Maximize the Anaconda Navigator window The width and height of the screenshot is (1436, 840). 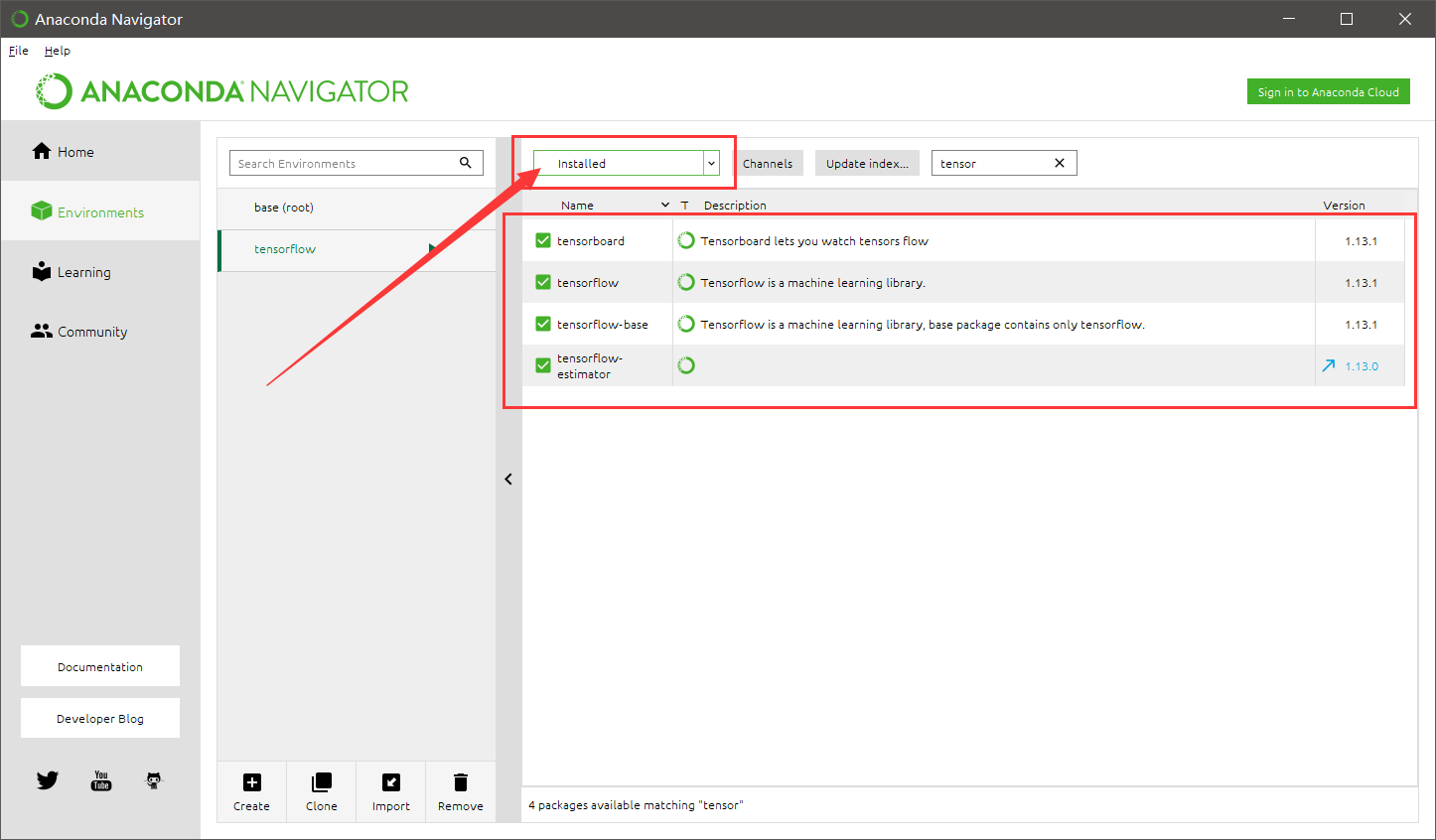pyautogui.click(x=1347, y=19)
